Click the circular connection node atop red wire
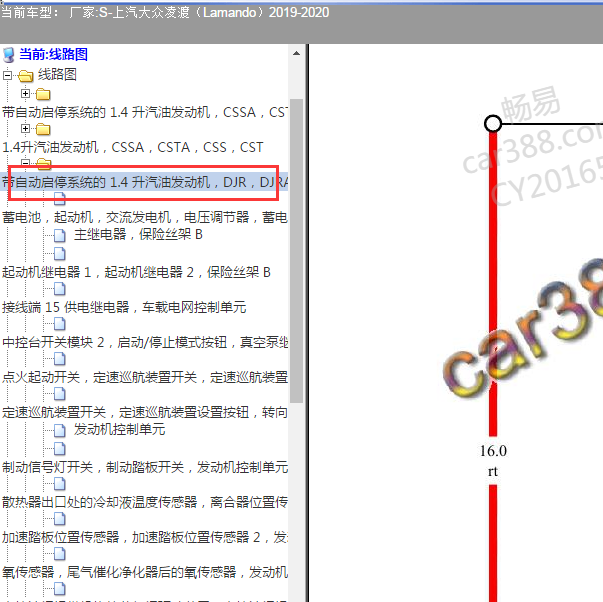Image resolution: width=603 pixels, height=602 pixels. point(493,124)
